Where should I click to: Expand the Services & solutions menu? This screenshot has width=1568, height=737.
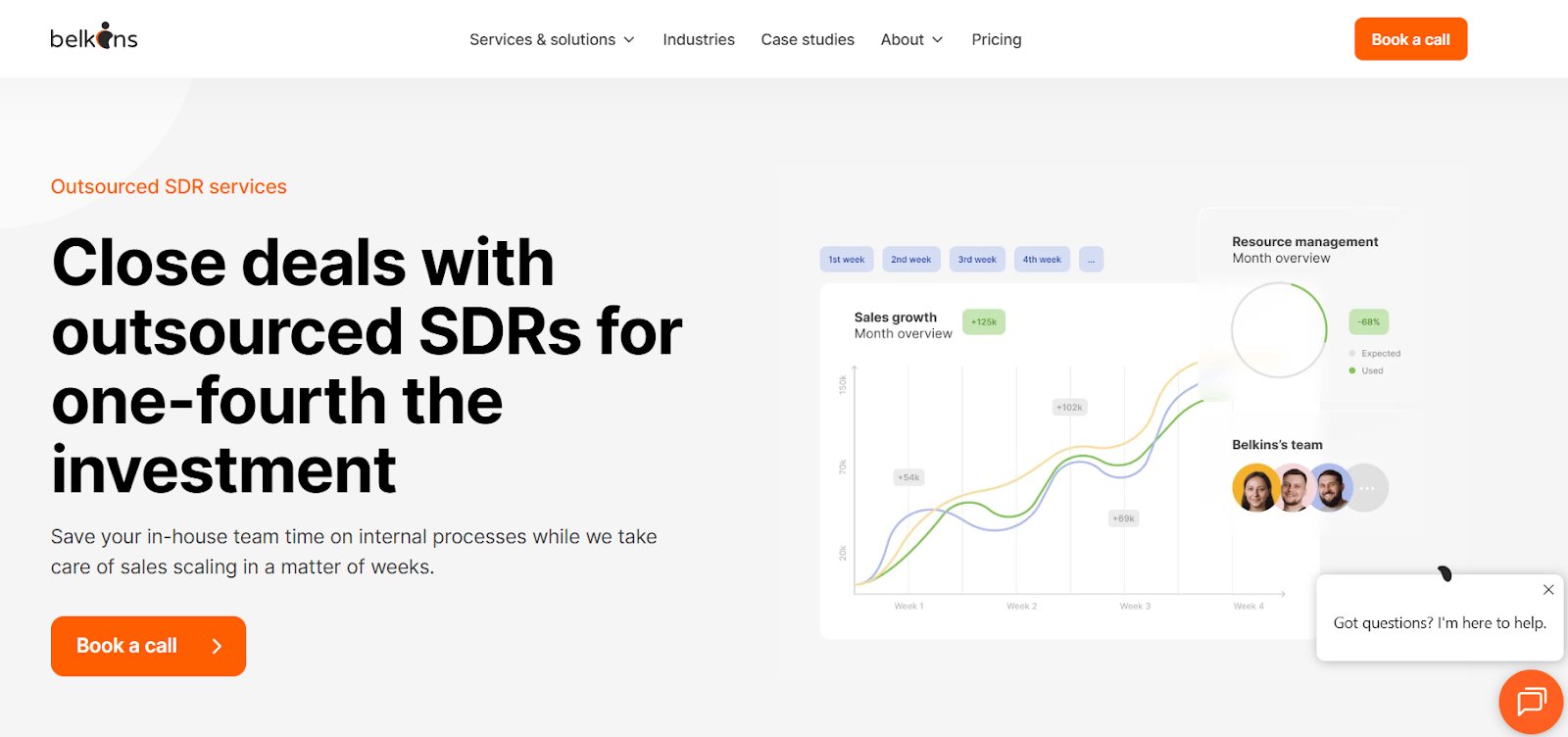pyautogui.click(x=552, y=39)
